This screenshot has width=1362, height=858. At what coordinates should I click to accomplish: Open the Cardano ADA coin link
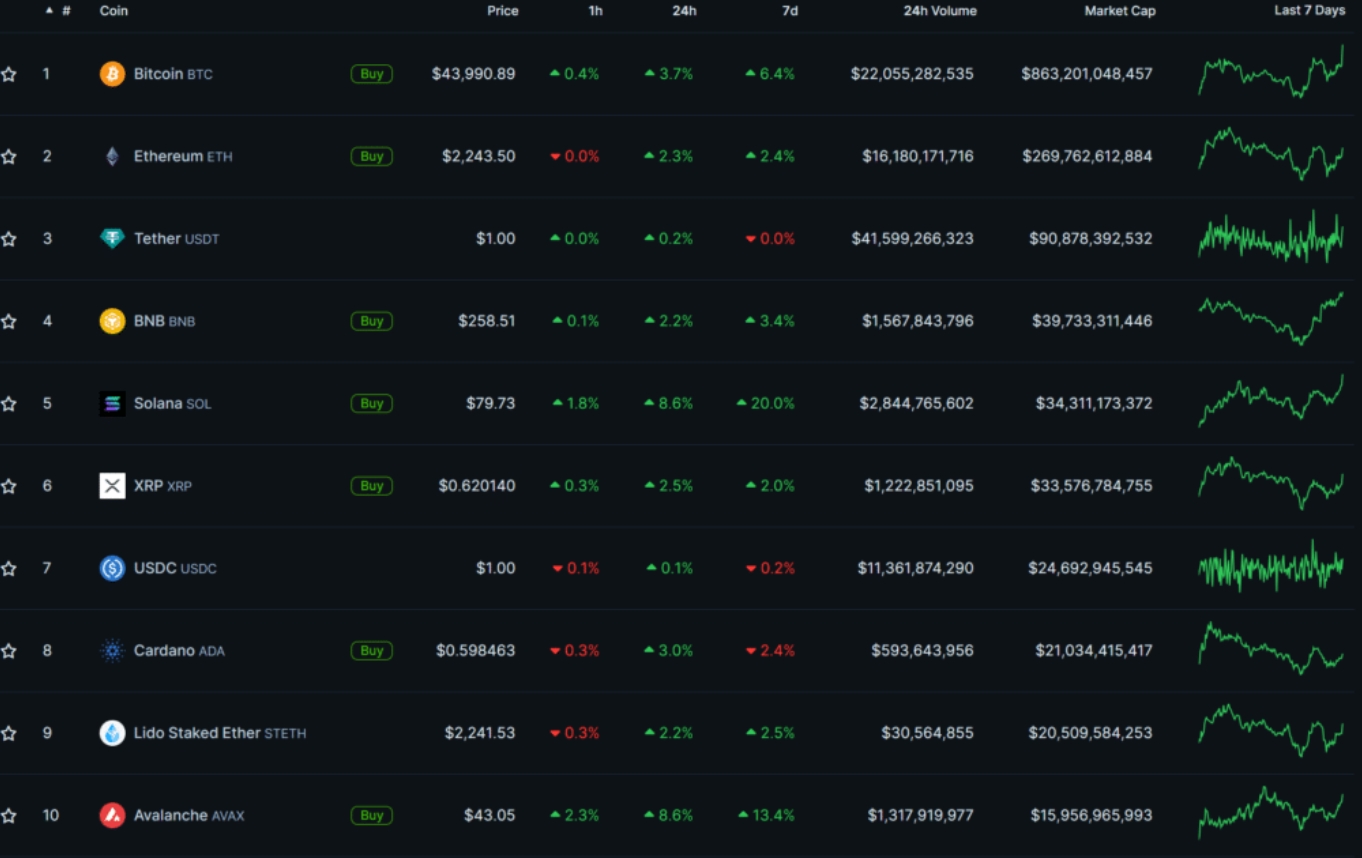(x=179, y=651)
